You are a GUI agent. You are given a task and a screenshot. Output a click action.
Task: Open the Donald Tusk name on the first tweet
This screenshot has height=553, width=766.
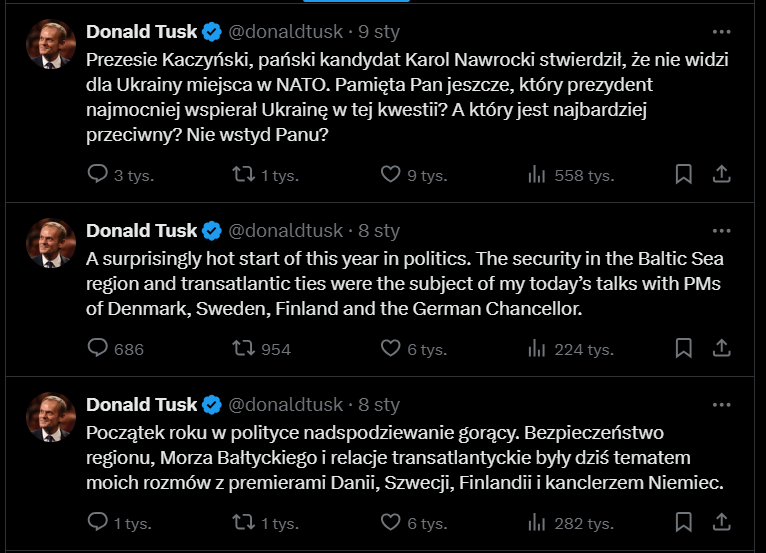point(141,31)
